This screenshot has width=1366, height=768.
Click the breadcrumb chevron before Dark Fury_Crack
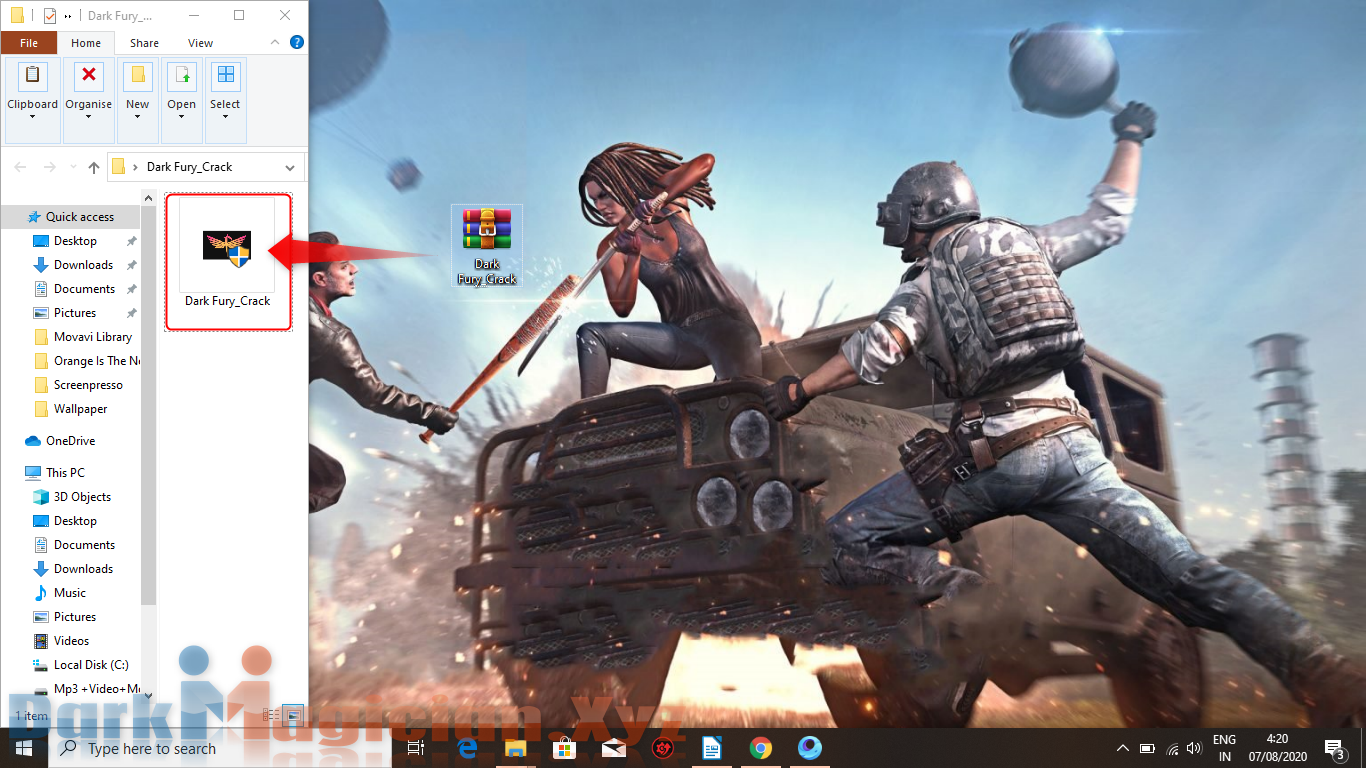(x=135, y=167)
